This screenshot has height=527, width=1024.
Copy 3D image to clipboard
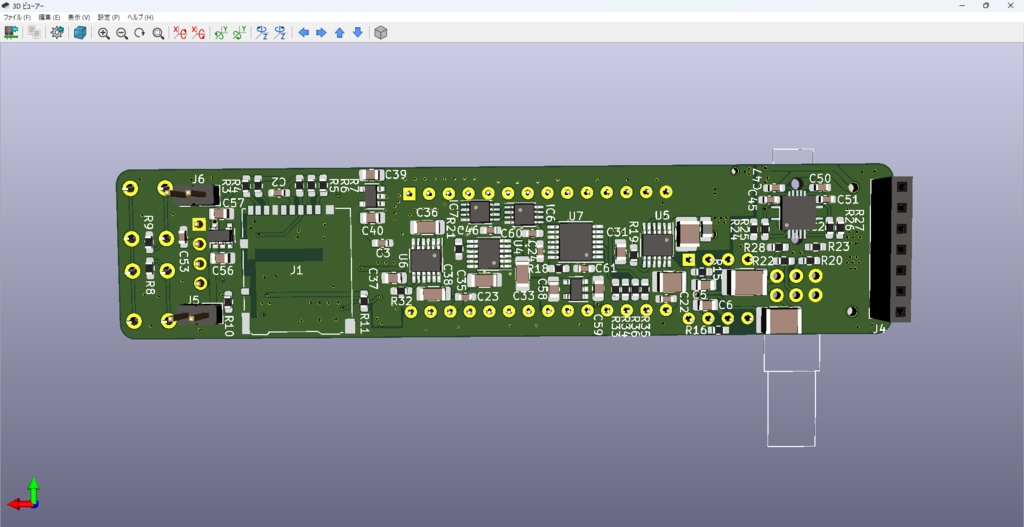(34, 33)
